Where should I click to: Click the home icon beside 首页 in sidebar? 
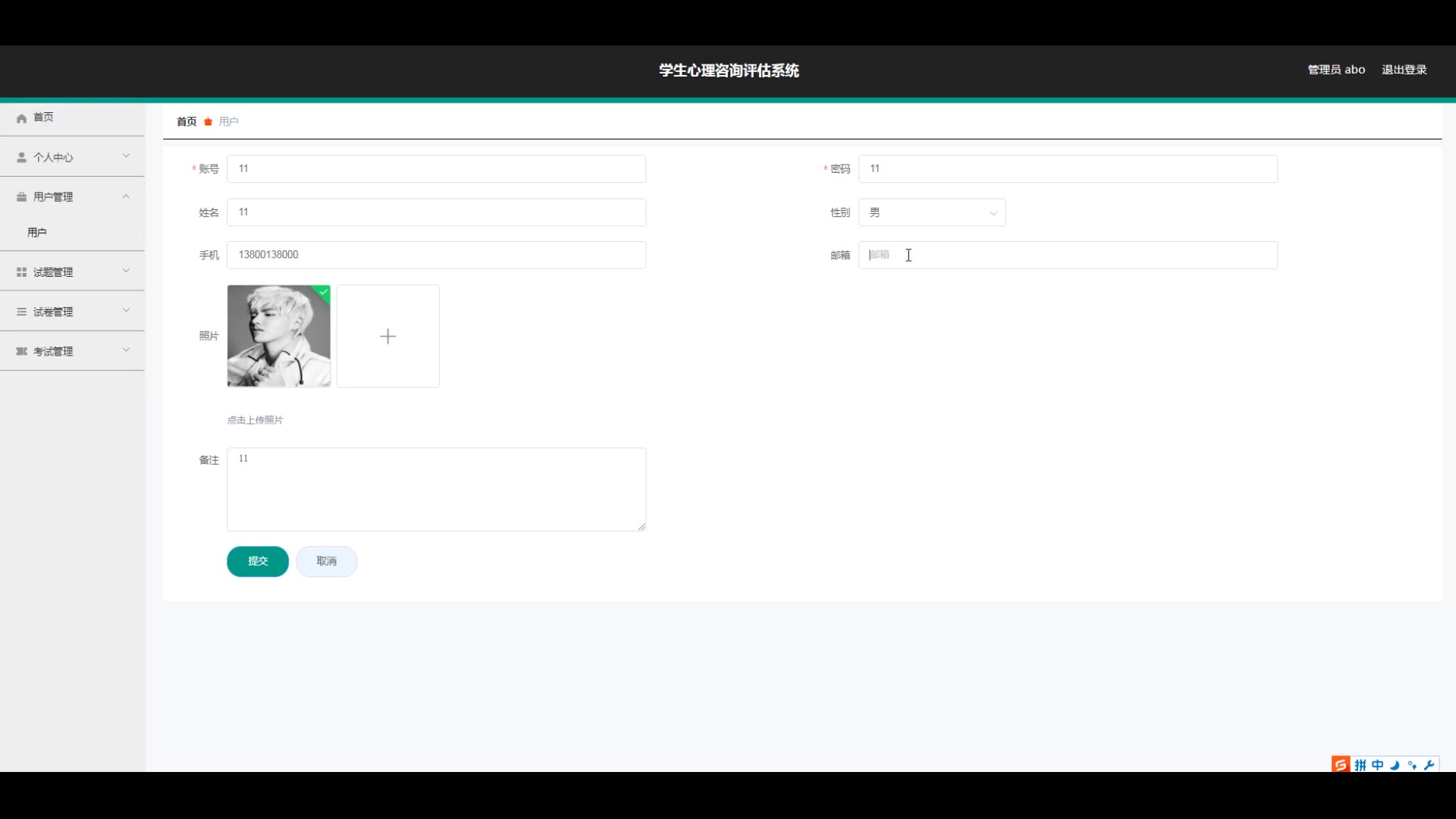(x=21, y=118)
